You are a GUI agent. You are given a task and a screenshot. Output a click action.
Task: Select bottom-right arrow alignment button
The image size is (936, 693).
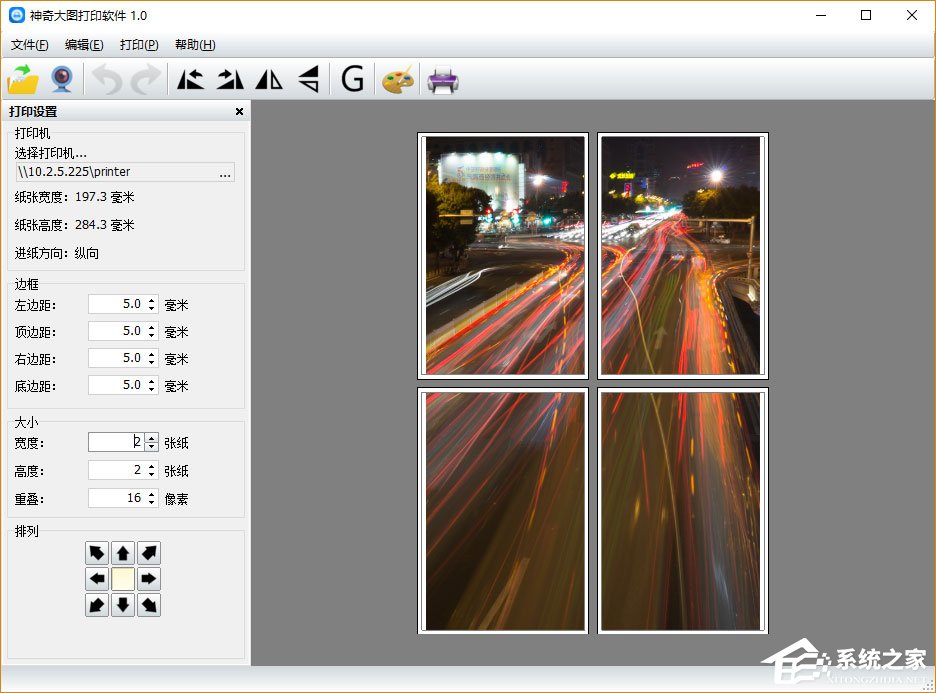tap(149, 605)
